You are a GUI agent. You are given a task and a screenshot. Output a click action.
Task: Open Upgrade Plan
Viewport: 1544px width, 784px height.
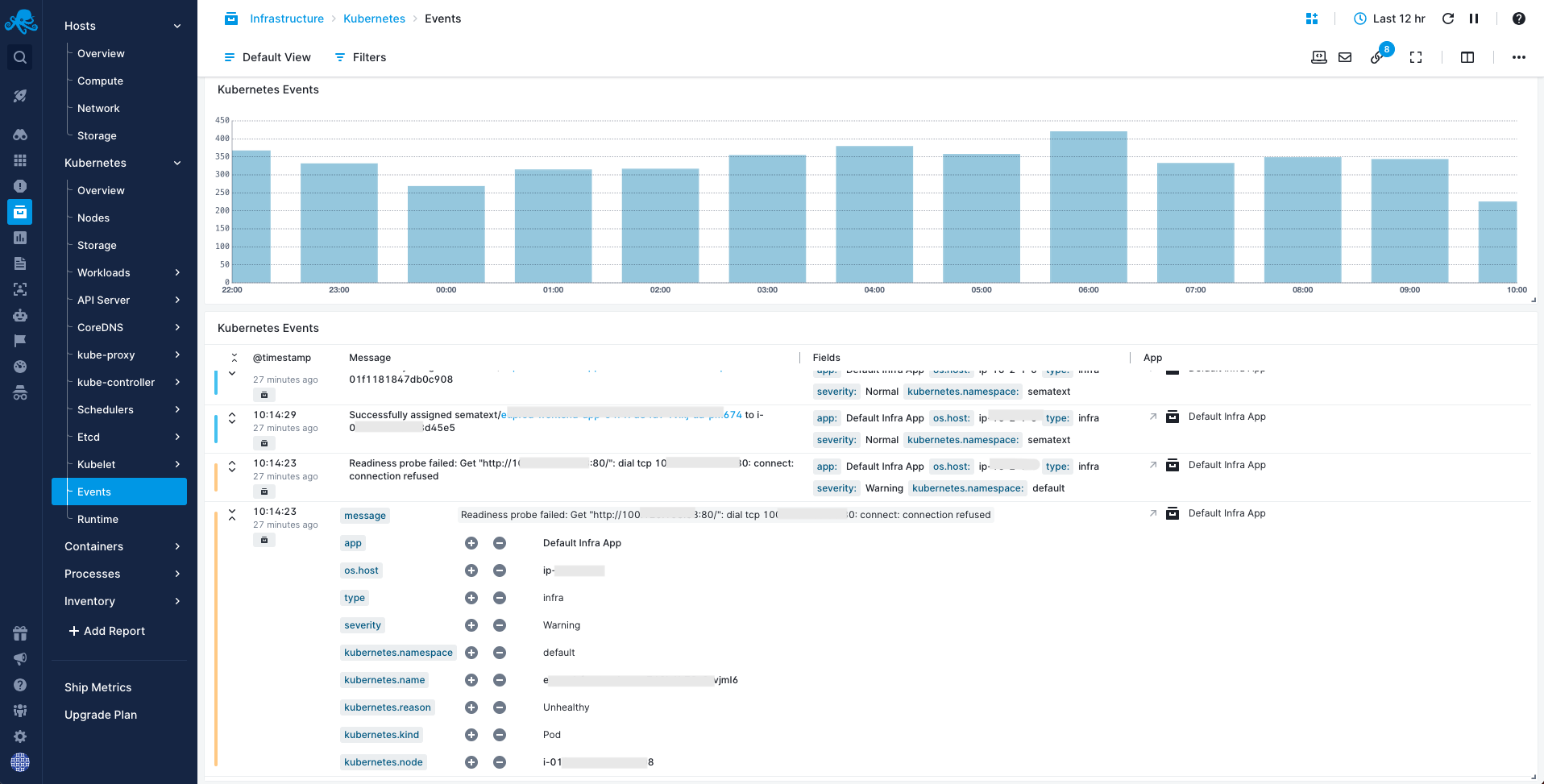[101, 715]
